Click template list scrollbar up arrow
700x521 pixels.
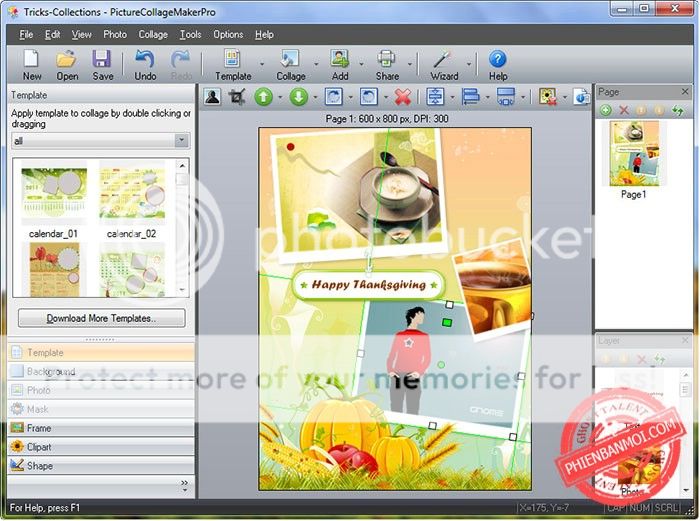tap(182, 166)
